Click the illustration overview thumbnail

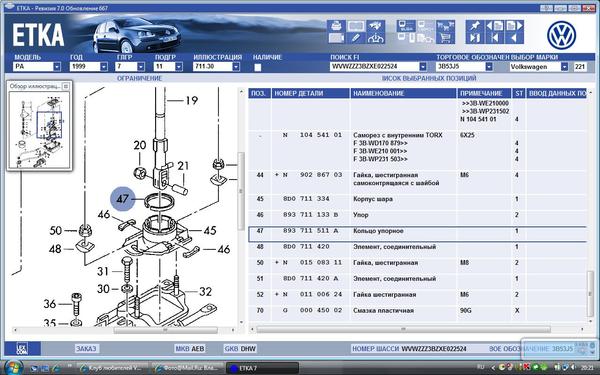tap(39, 130)
